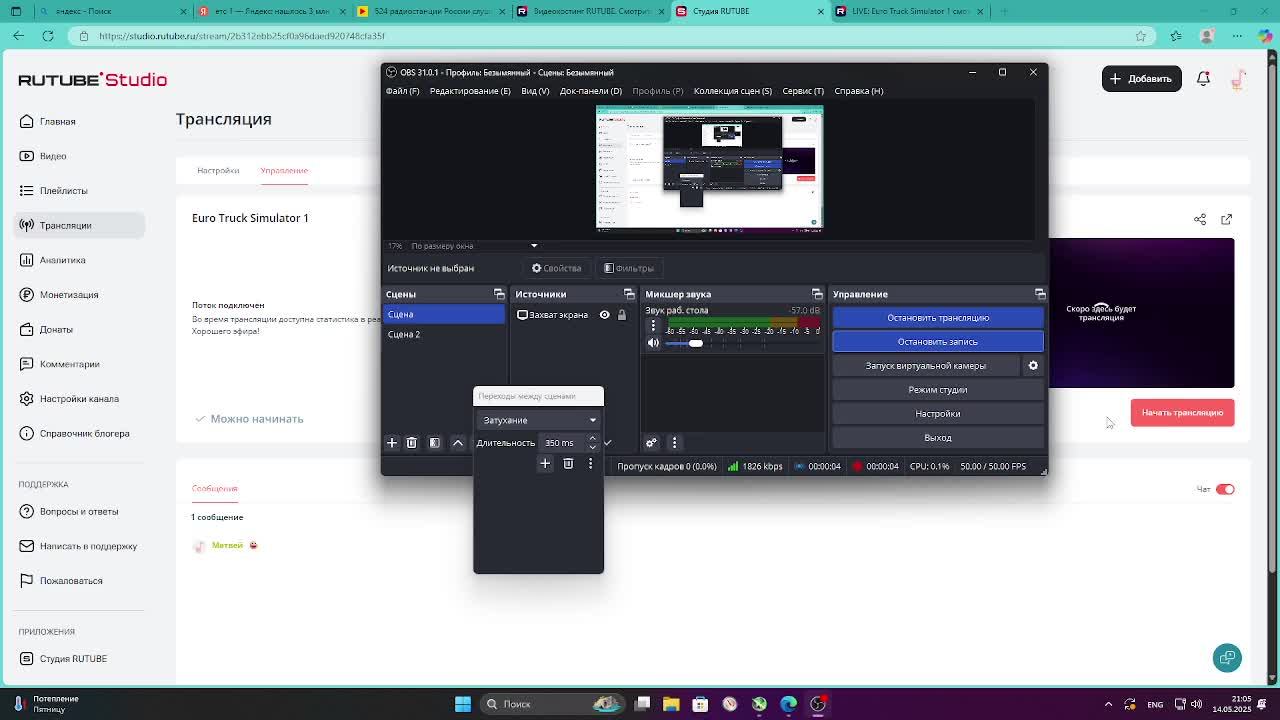Viewport: 1280px width, 720px height.
Task: Open advanced audio properties gear icon
Action: point(651,443)
